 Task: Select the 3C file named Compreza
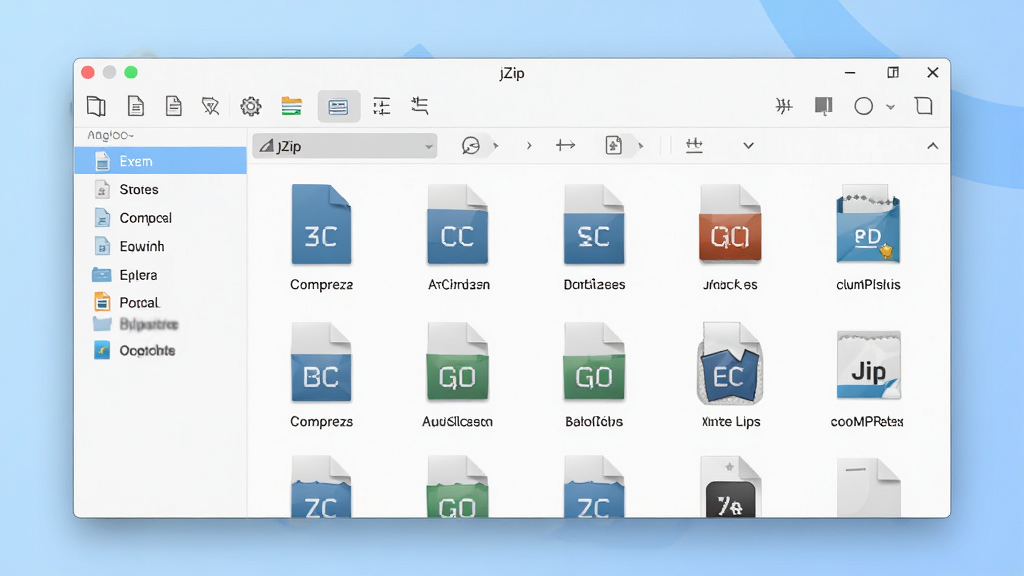click(321, 238)
